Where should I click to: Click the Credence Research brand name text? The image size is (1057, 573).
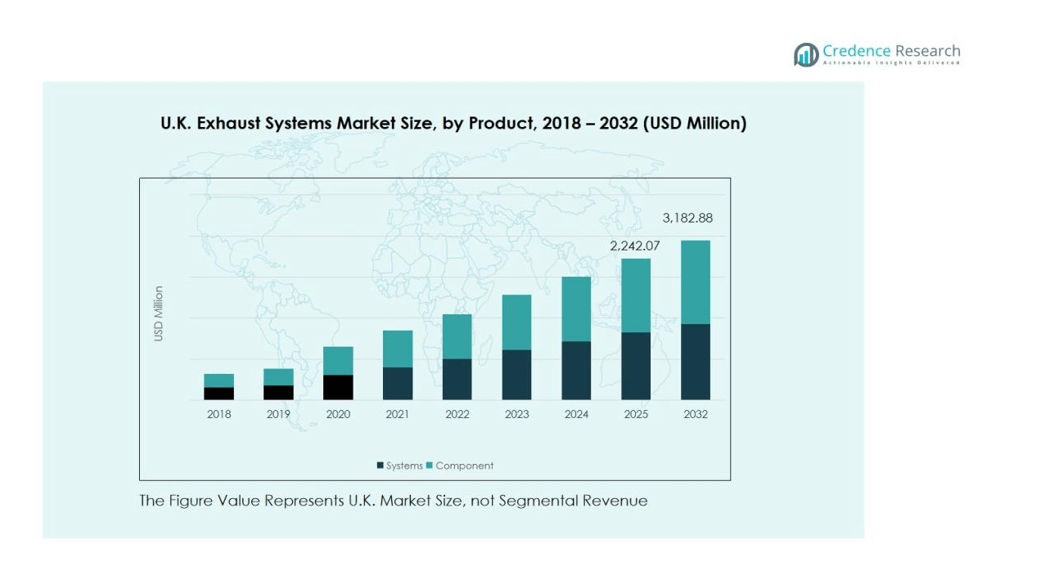tap(891, 51)
